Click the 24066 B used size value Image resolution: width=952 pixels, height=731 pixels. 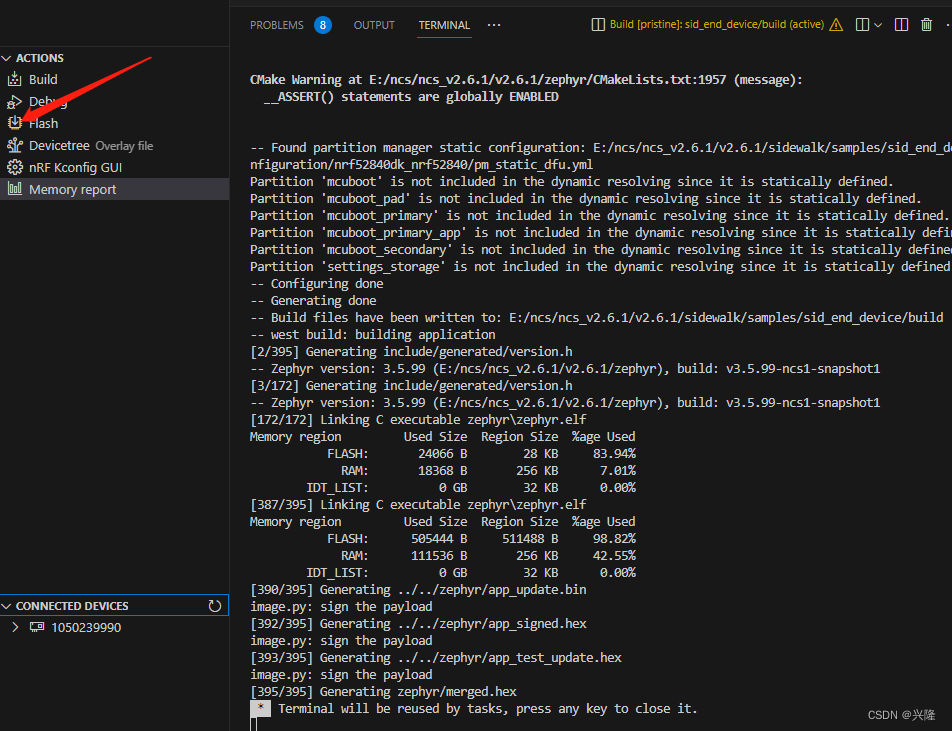443,454
